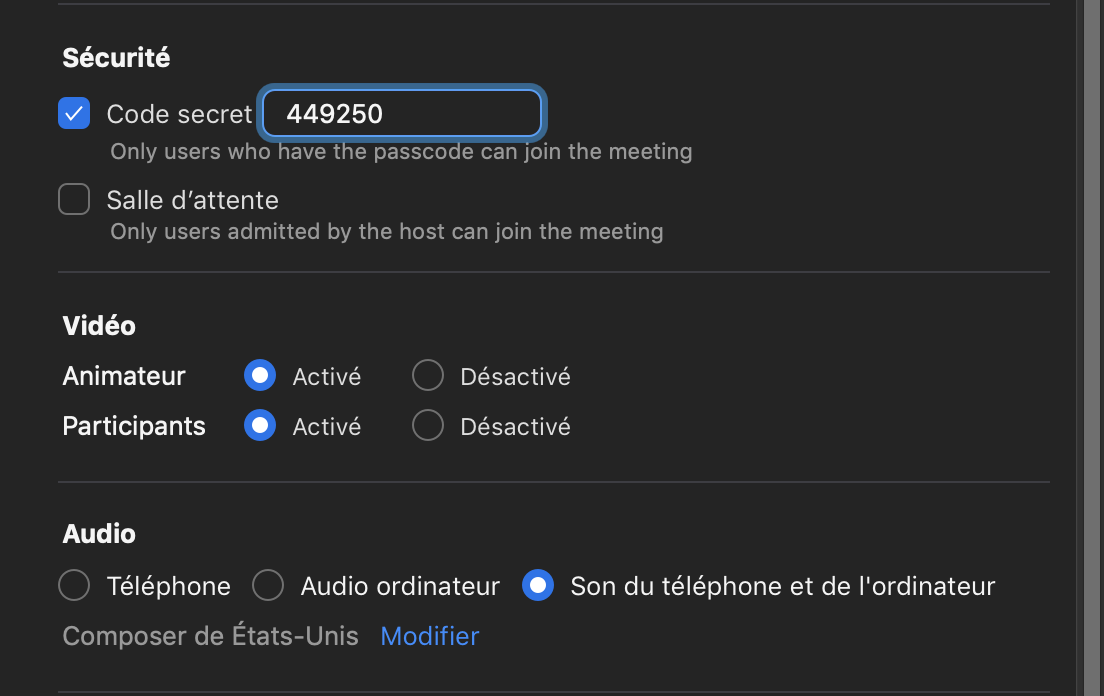The height and width of the screenshot is (696, 1104).
Task: Click the Audio section heading
Action: point(99,534)
